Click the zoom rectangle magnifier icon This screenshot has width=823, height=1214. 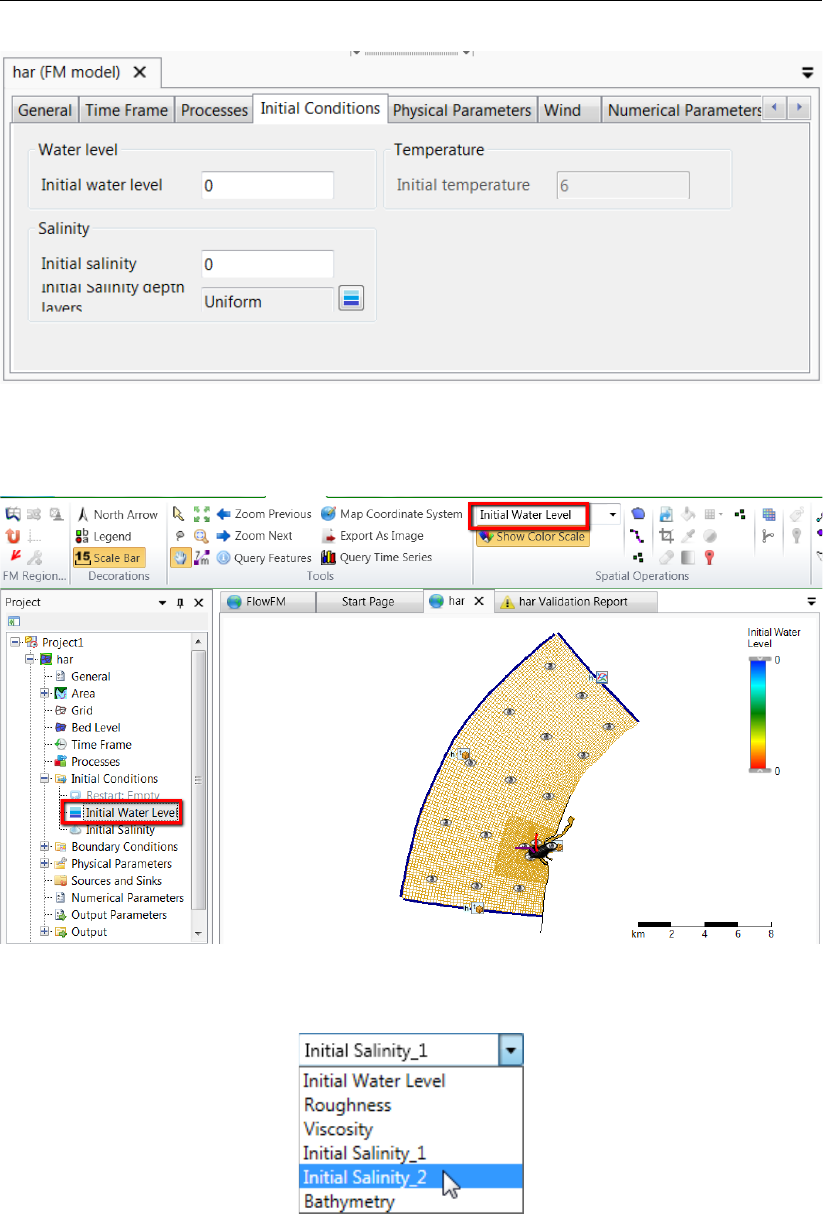tap(201, 536)
